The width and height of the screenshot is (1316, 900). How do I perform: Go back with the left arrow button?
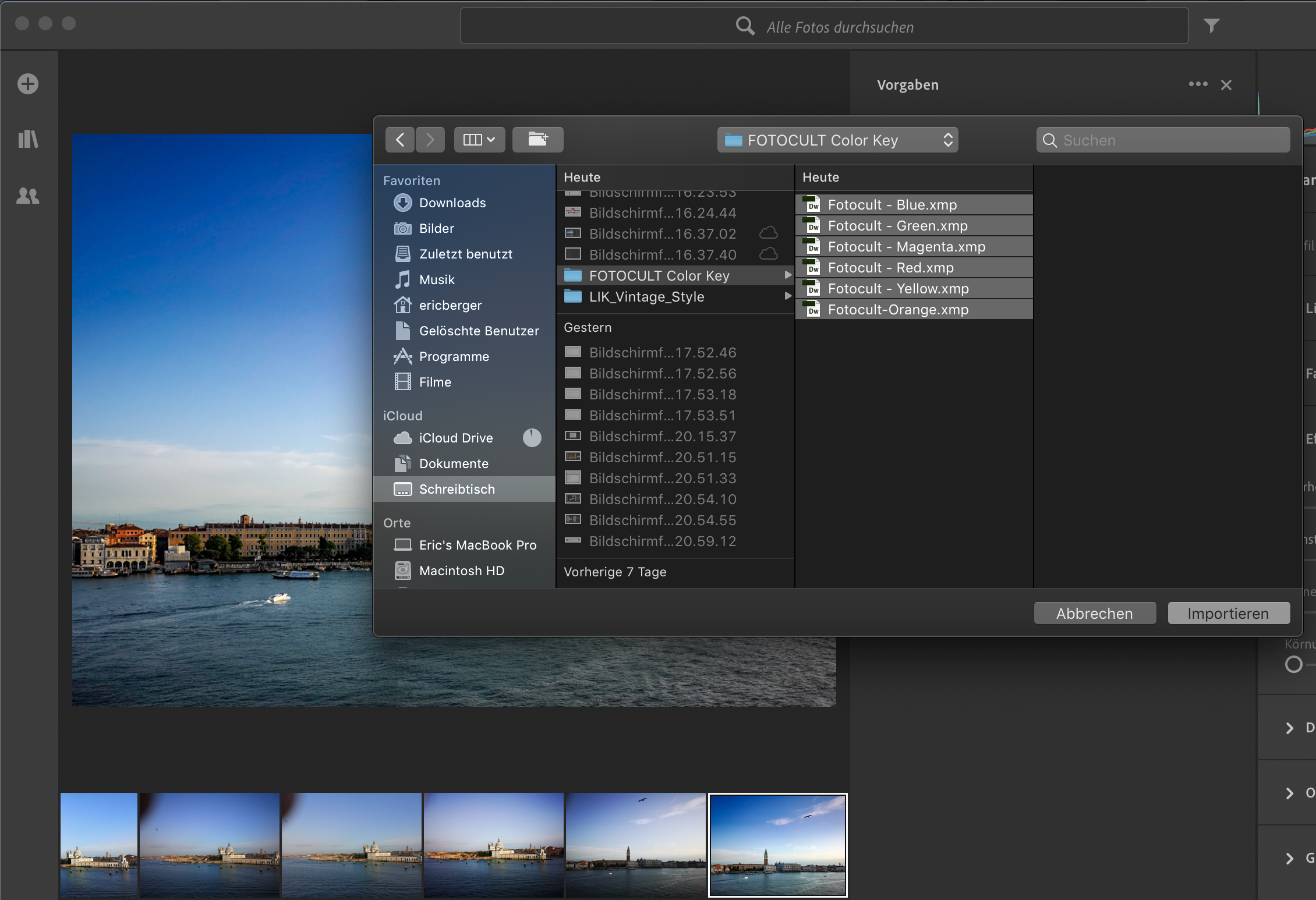pos(400,140)
